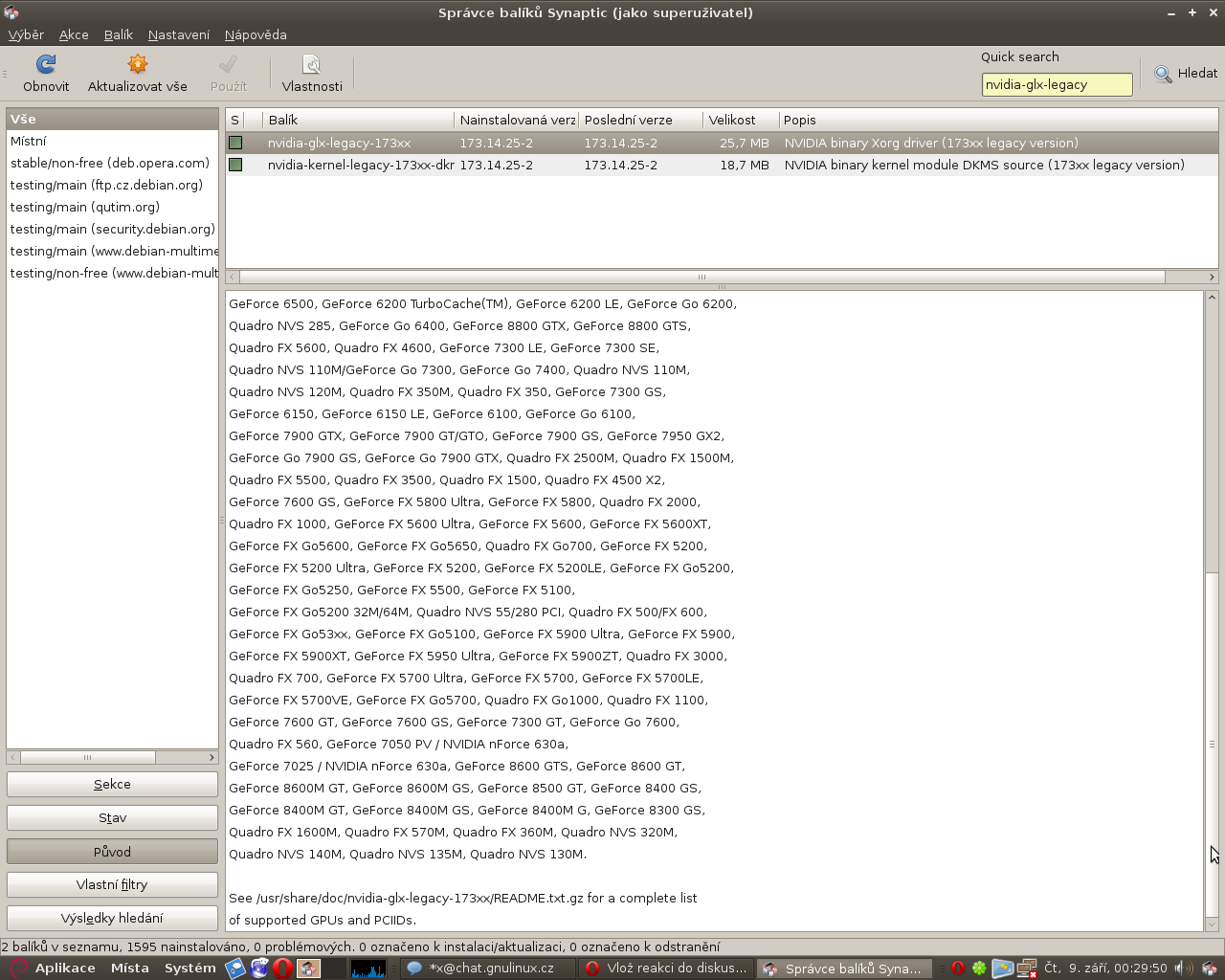Select stable/non-free (deb.opera.com) origin
The image size is (1225, 980).
click(x=112, y=163)
